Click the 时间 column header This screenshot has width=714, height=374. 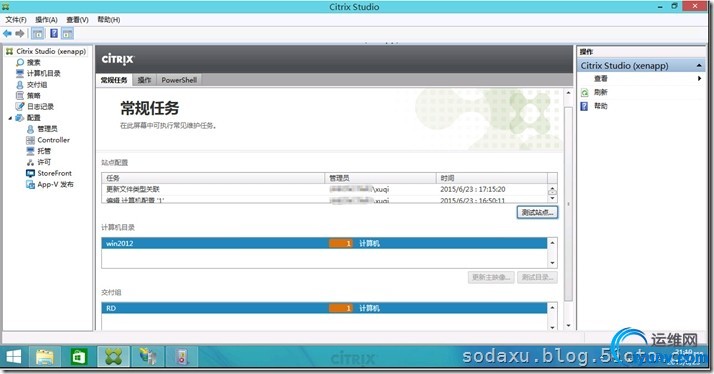click(491, 178)
